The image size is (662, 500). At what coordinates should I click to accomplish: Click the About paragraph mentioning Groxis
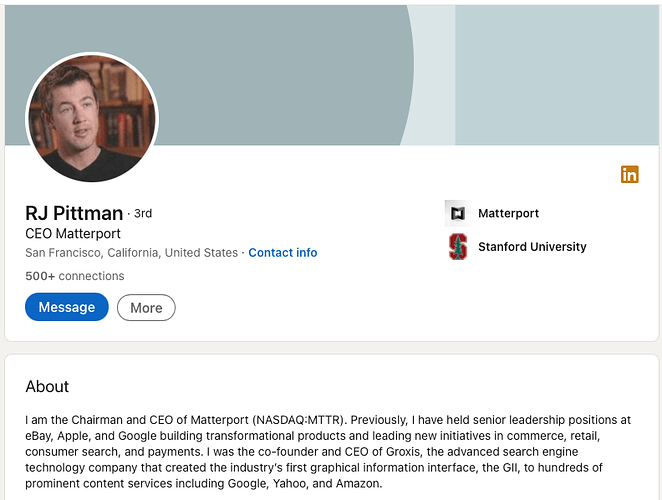tap(328, 451)
